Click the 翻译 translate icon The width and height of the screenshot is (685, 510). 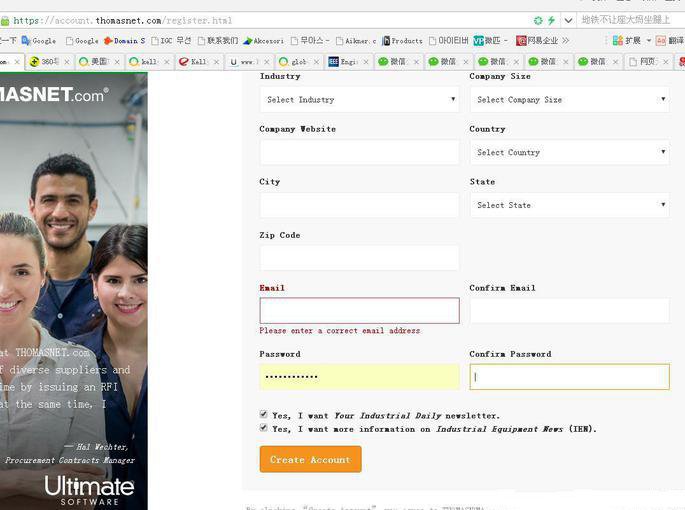coord(670,41)
